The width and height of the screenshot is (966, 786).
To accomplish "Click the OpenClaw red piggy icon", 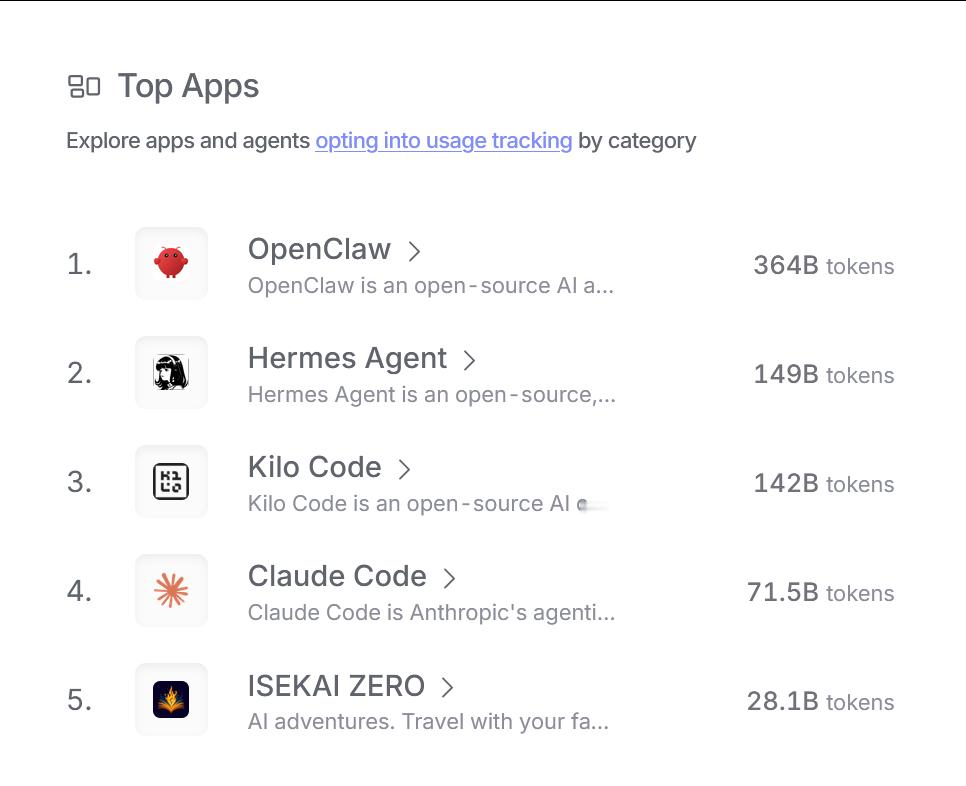I will [x=171, y=263].
